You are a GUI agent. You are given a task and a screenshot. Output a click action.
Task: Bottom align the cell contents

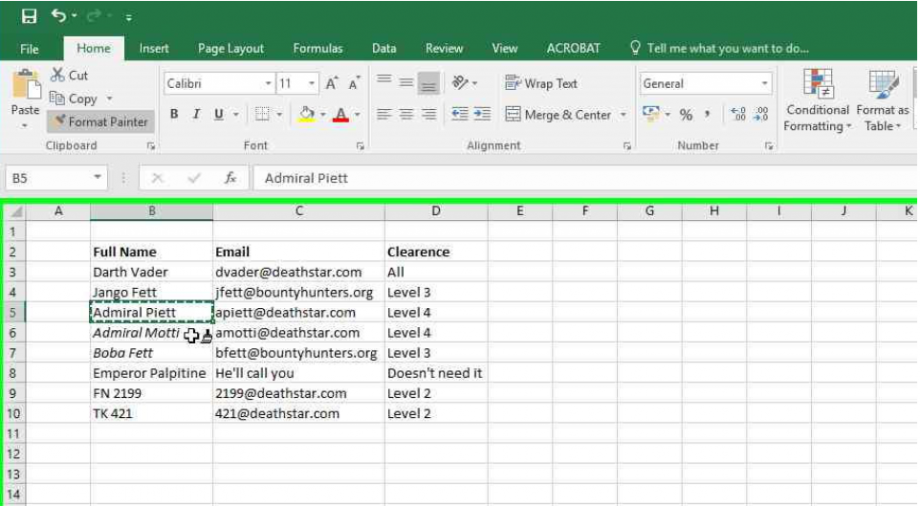coord(428,83)
